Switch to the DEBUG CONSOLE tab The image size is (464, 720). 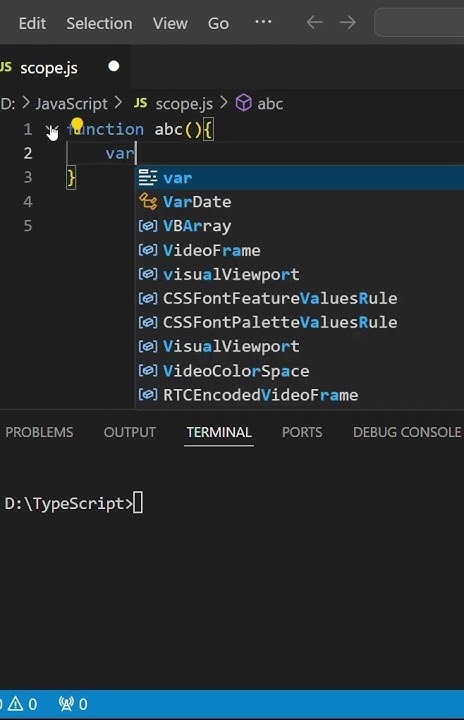point(407,432)
